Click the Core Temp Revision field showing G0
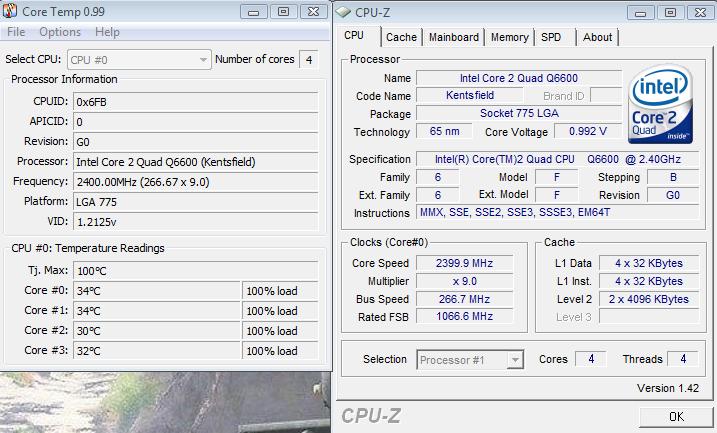 click(x=196, y=142)
